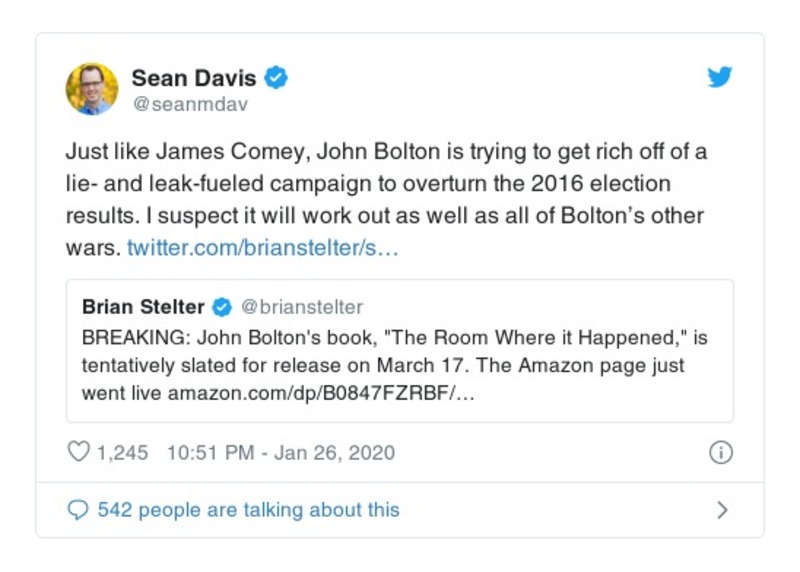800x572 pixels.
Task: Visit the @seanmdav handle
Action: coord(189,103)
